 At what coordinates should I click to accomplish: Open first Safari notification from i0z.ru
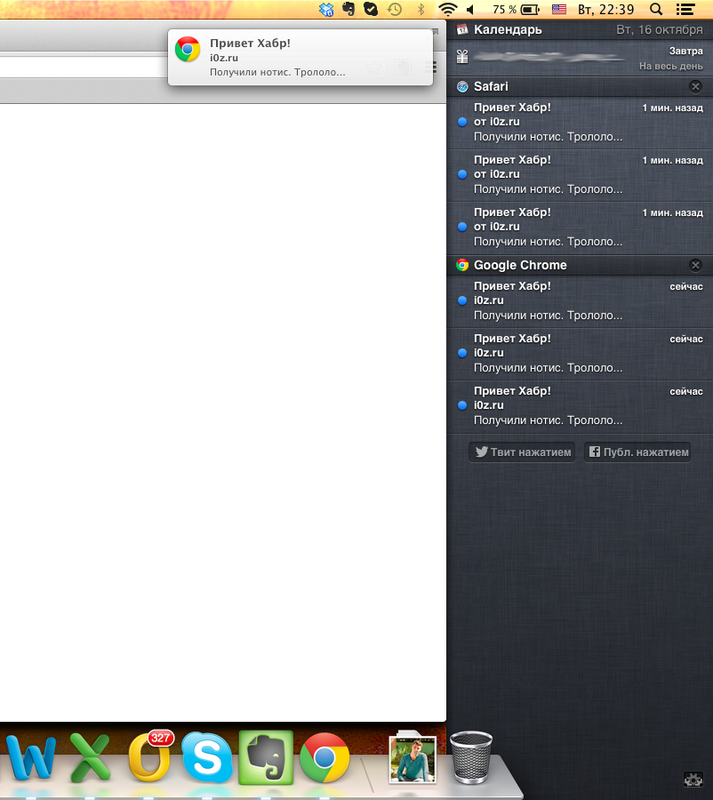580,122
